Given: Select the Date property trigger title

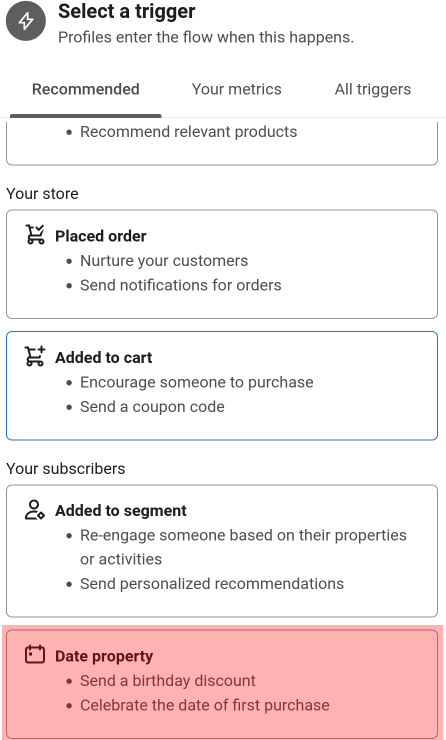Looking at the screenshot, I should 104,656.
